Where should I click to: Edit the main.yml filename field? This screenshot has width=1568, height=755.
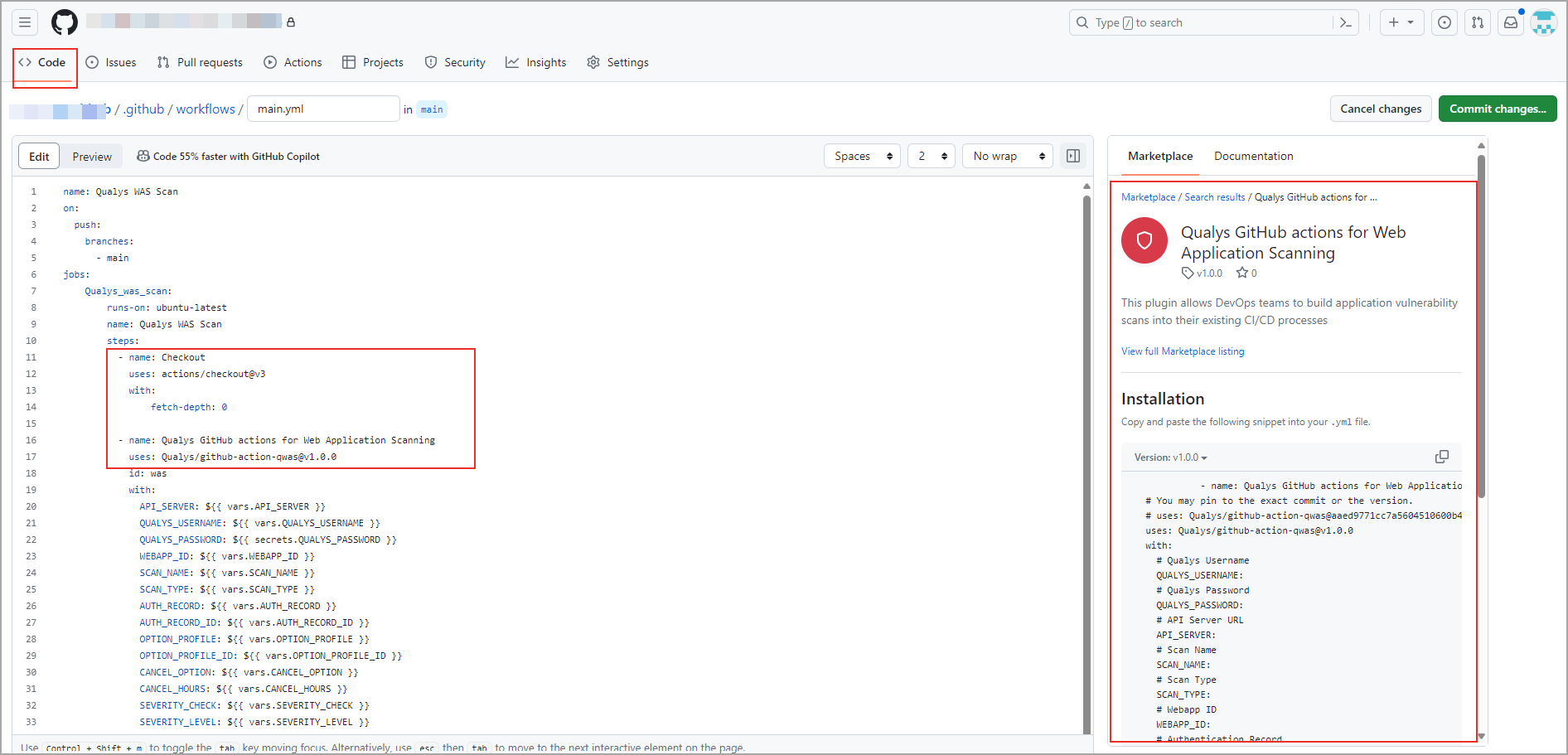pyautogui.click(x=323, y=109)
